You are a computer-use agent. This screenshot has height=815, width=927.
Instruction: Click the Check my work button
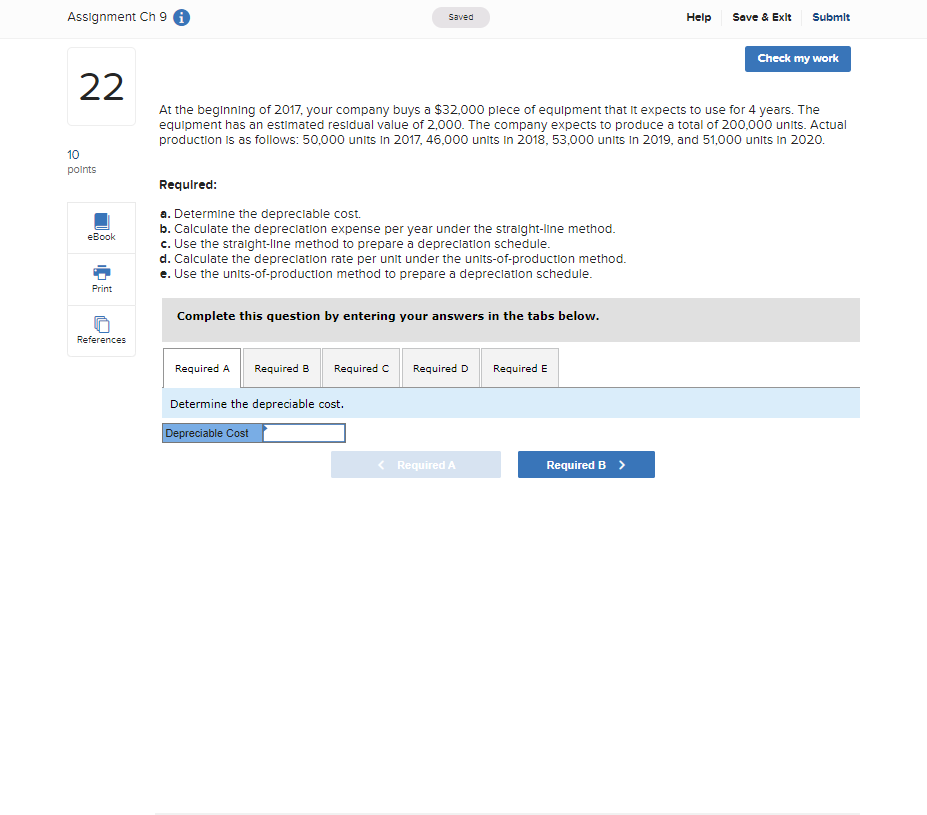point(797,59)
